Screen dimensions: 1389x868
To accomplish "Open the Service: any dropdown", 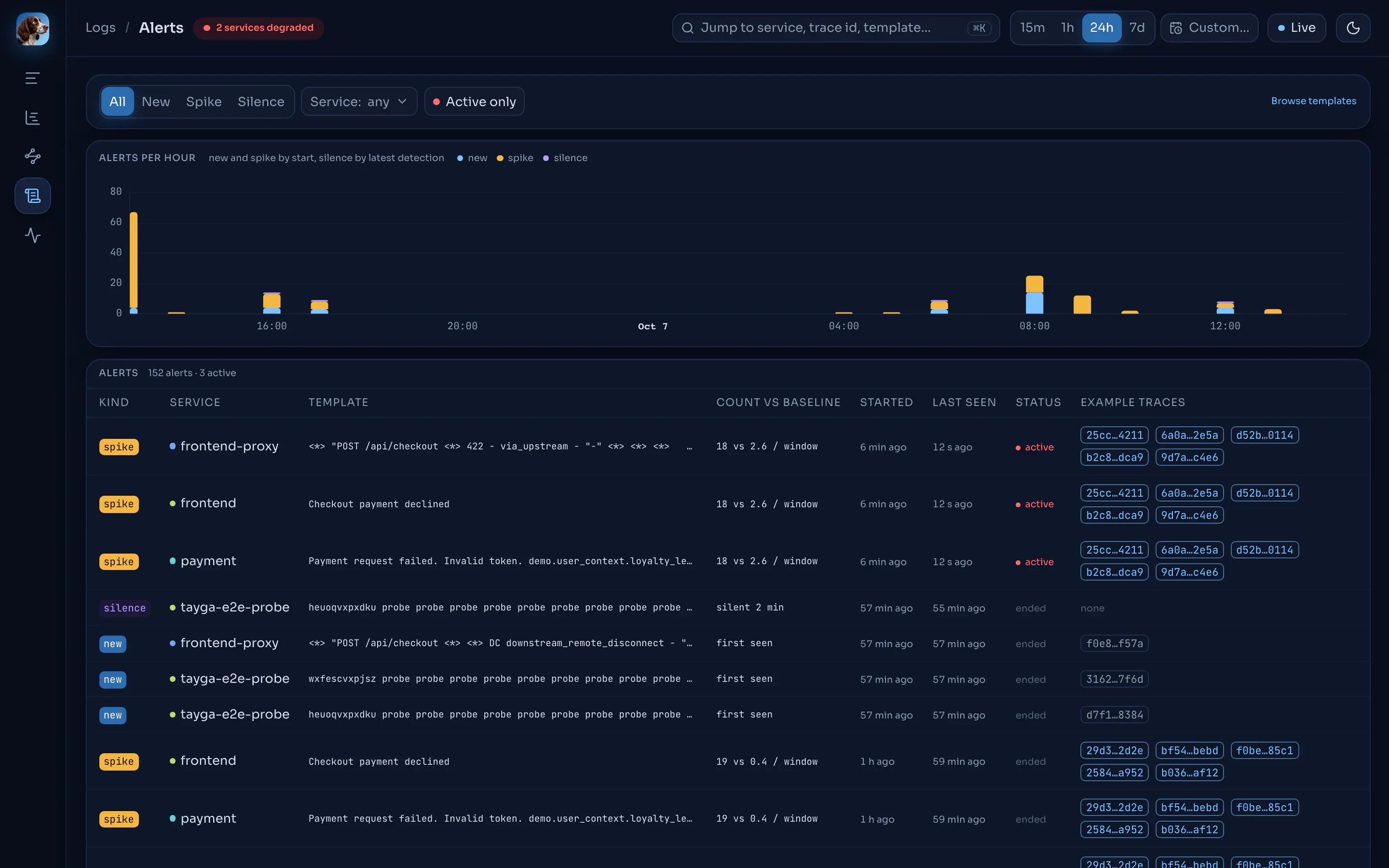I will pos(359,102).
